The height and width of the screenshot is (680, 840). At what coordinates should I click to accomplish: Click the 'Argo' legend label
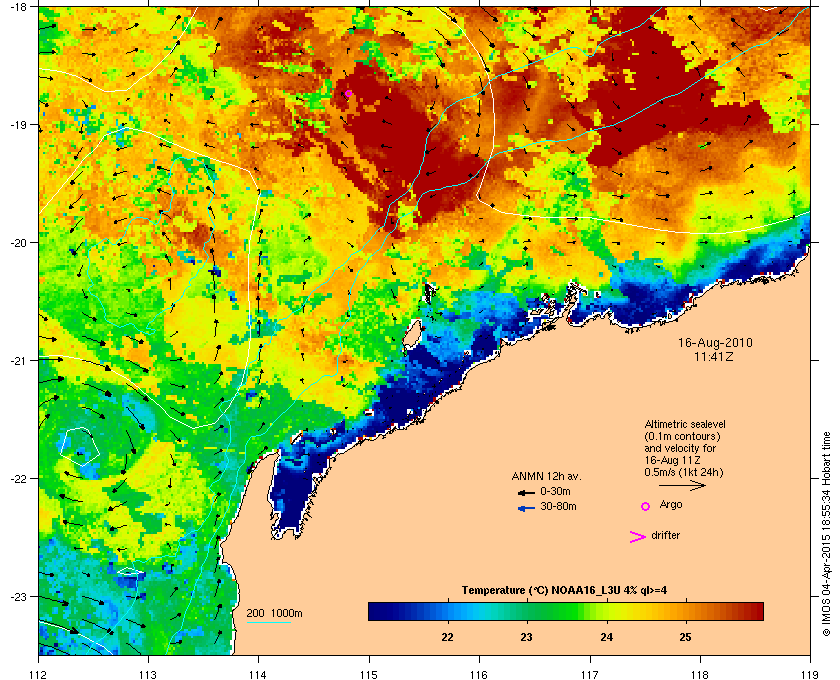(x=671, y=505)
